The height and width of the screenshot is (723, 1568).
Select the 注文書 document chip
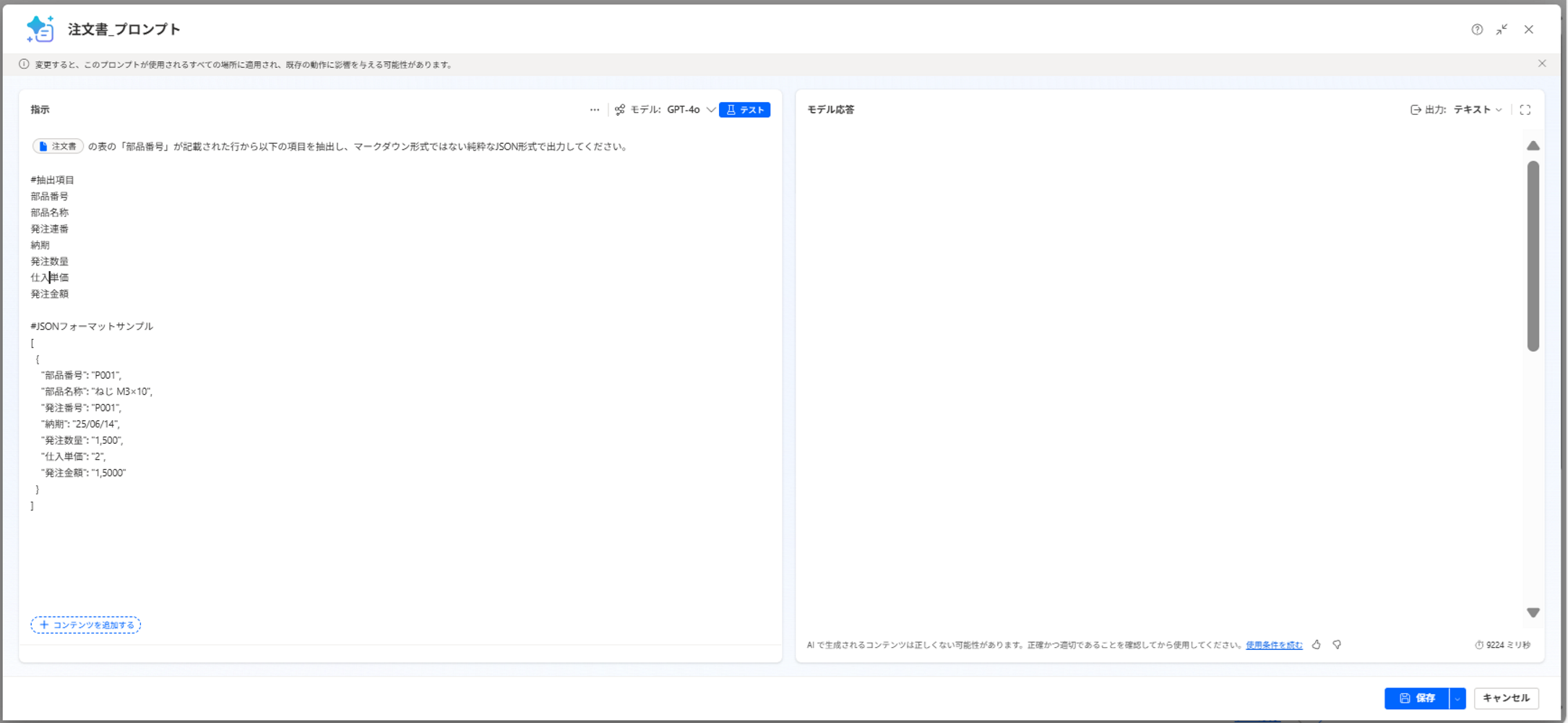58,146
